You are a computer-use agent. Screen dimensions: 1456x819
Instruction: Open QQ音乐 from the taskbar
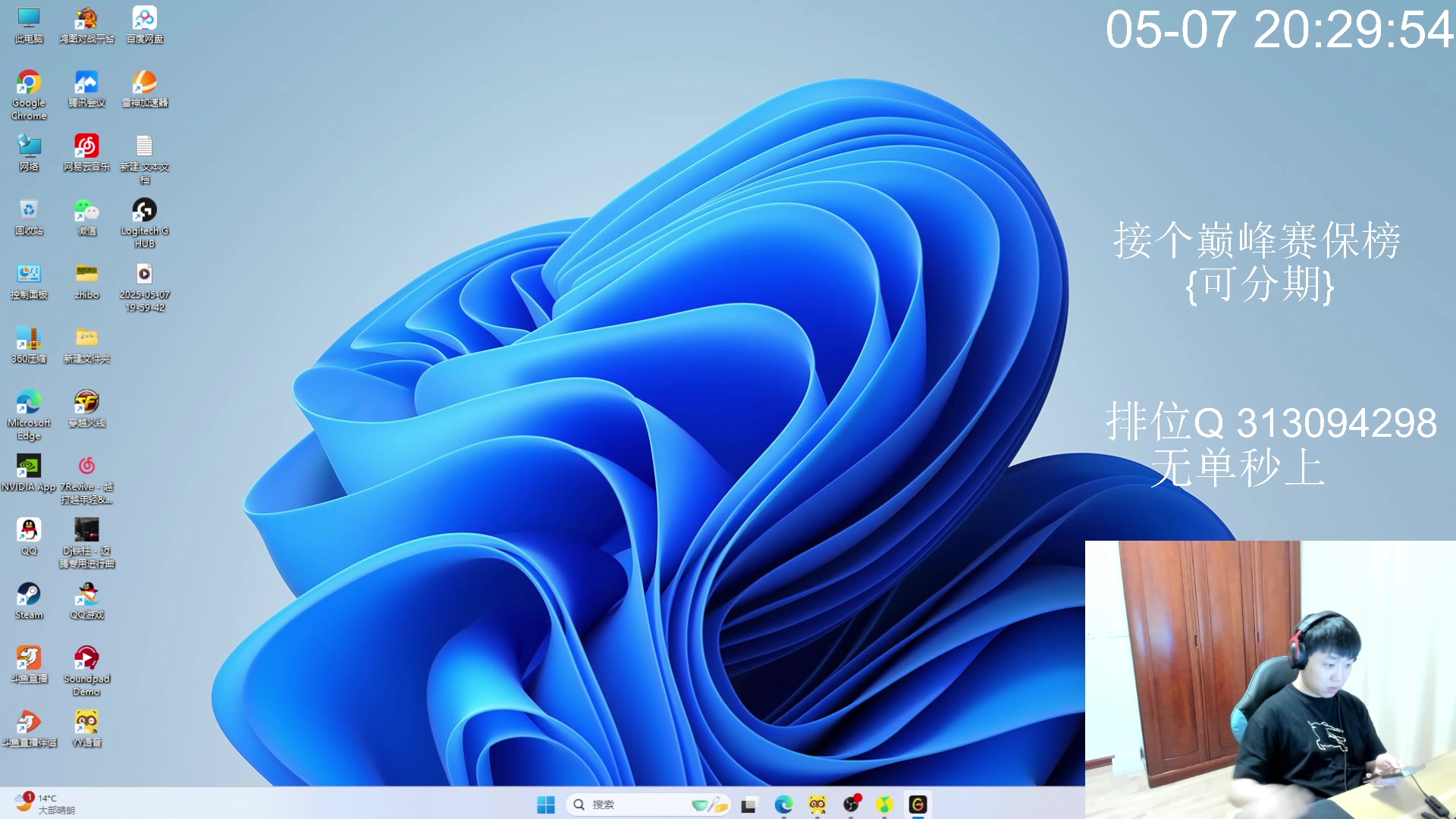[x=884, y=805]
